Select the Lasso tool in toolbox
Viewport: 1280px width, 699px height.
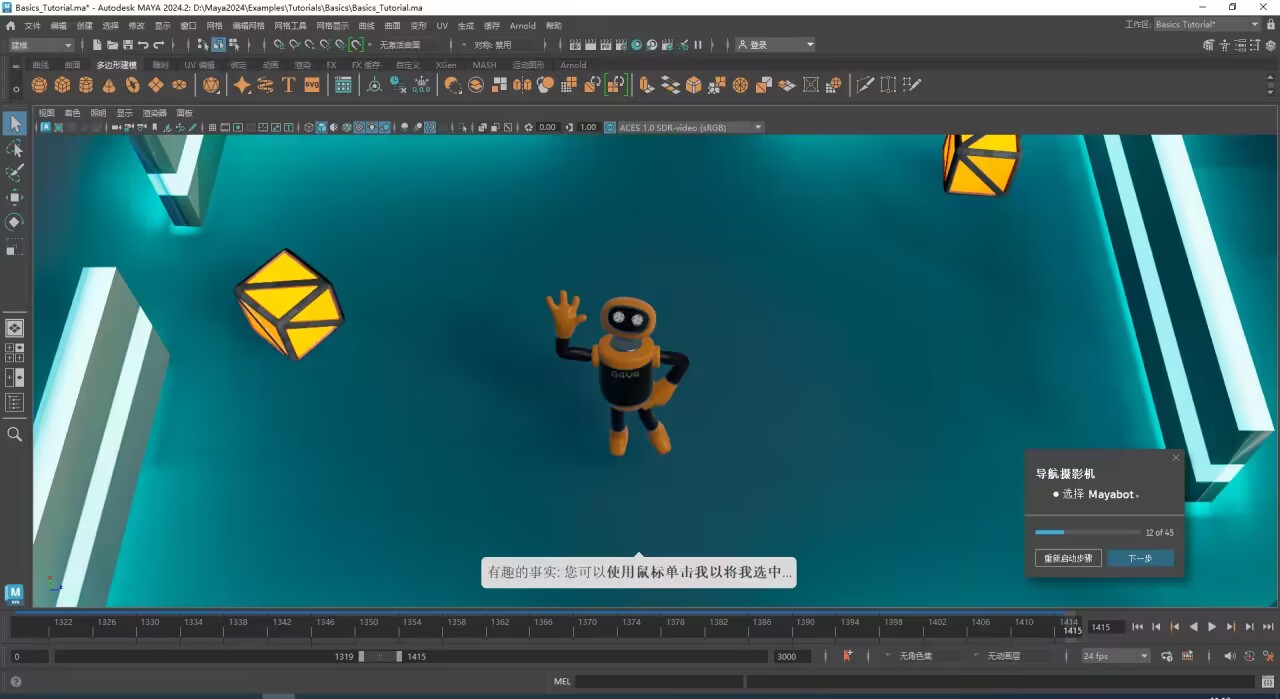15,149
